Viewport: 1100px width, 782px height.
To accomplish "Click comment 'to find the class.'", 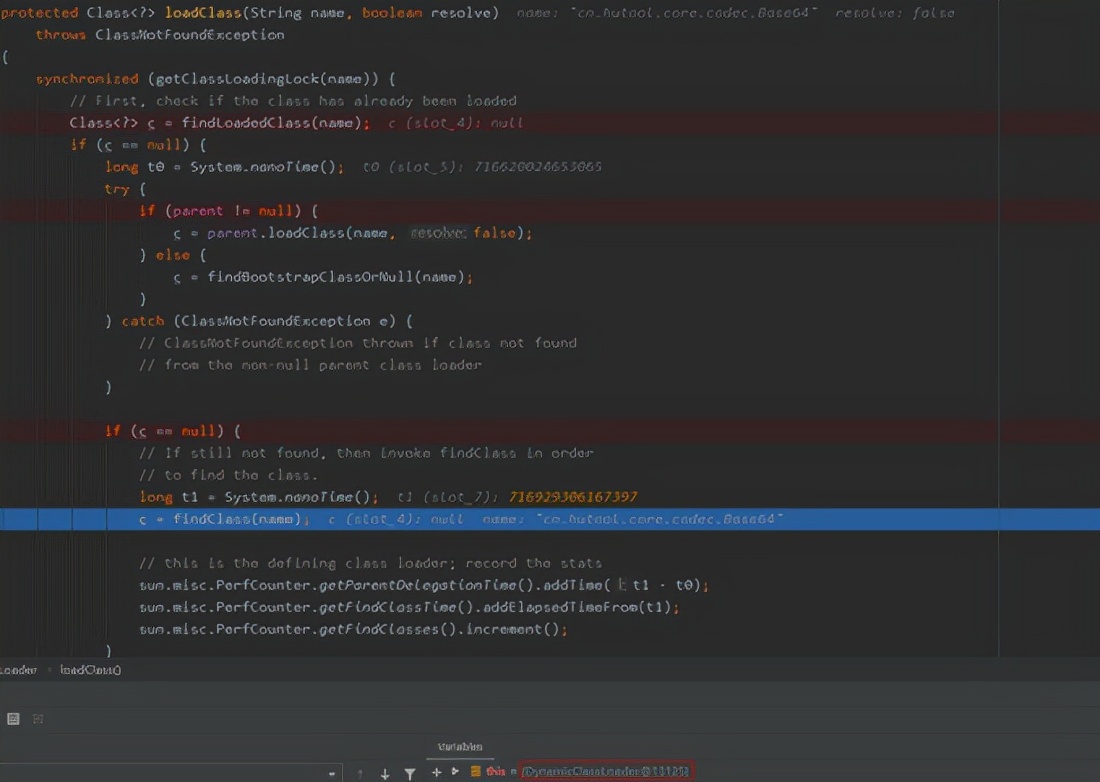I will pyautogui.click(x=229, y=475).
